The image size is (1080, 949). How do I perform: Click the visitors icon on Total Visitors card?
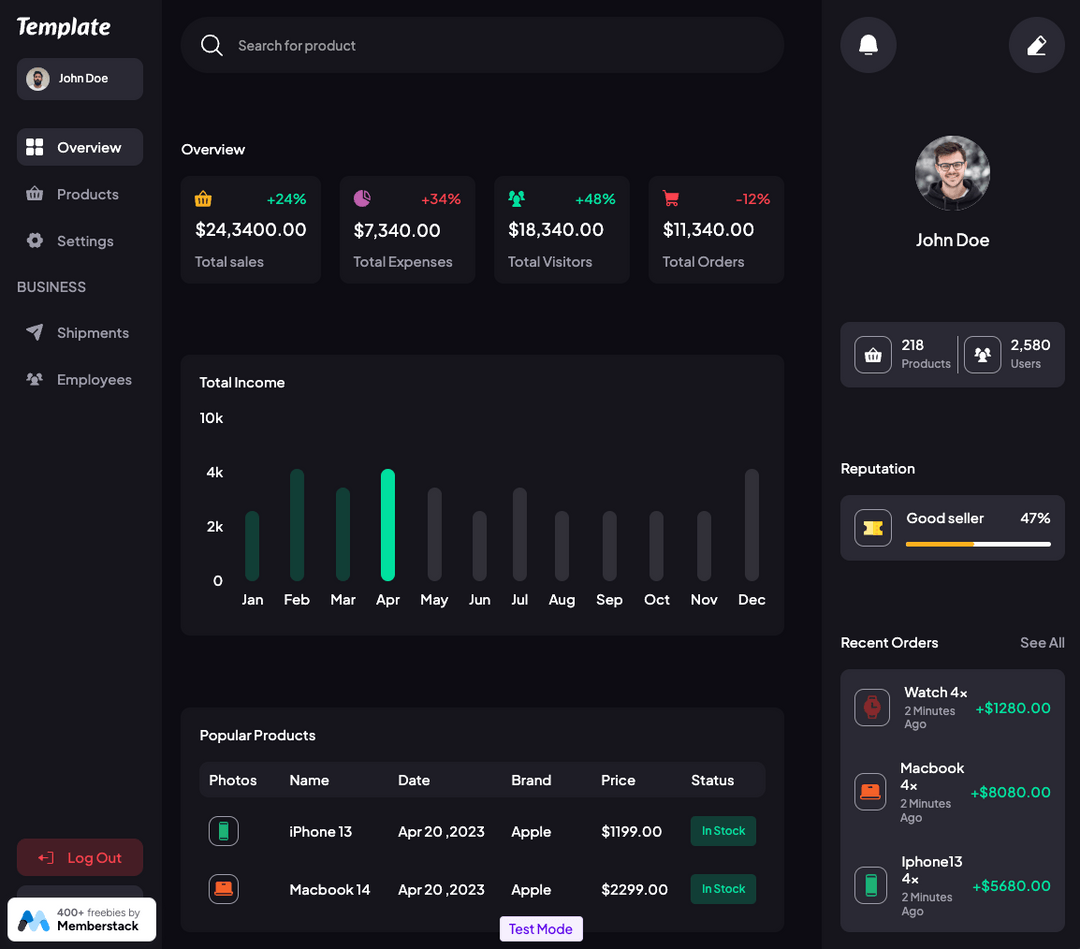point(516,198)
